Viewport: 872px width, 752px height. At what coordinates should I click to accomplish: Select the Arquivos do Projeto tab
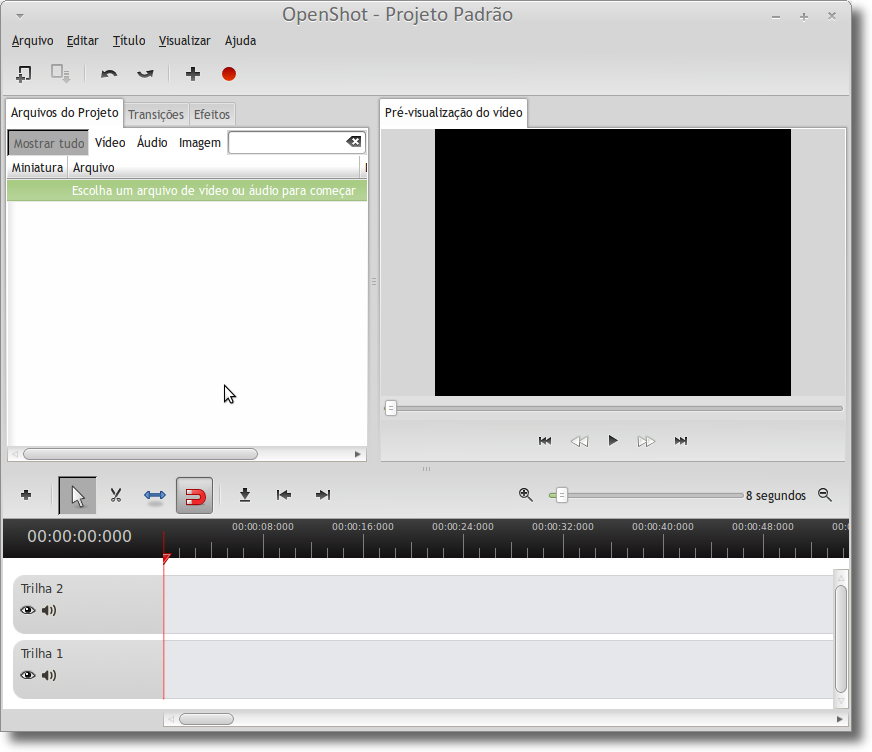pyautogui.click(x=65, y=113)
